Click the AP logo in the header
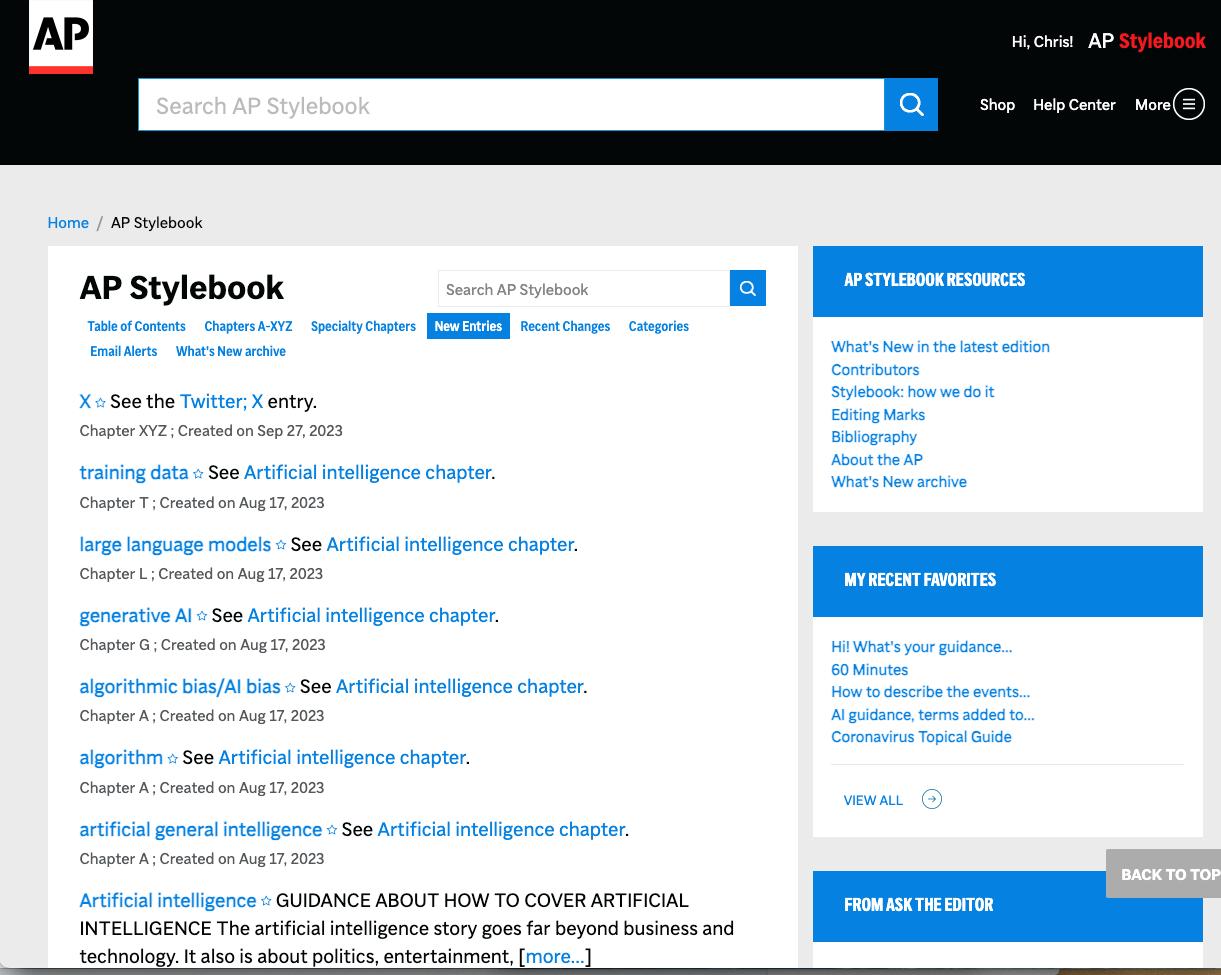 pos(61,36)
